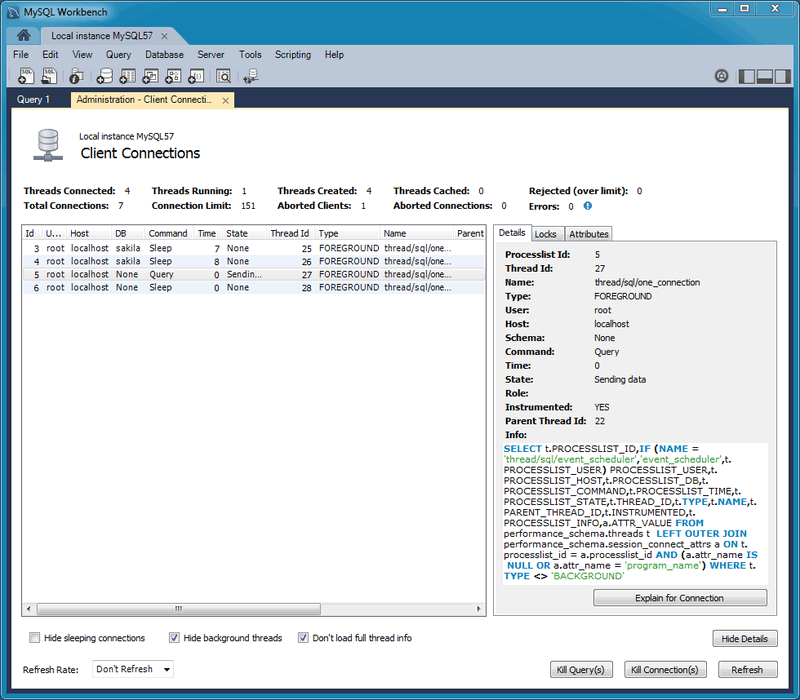
Task: Click the open SQL script file icon
Action: coord(47,76)
